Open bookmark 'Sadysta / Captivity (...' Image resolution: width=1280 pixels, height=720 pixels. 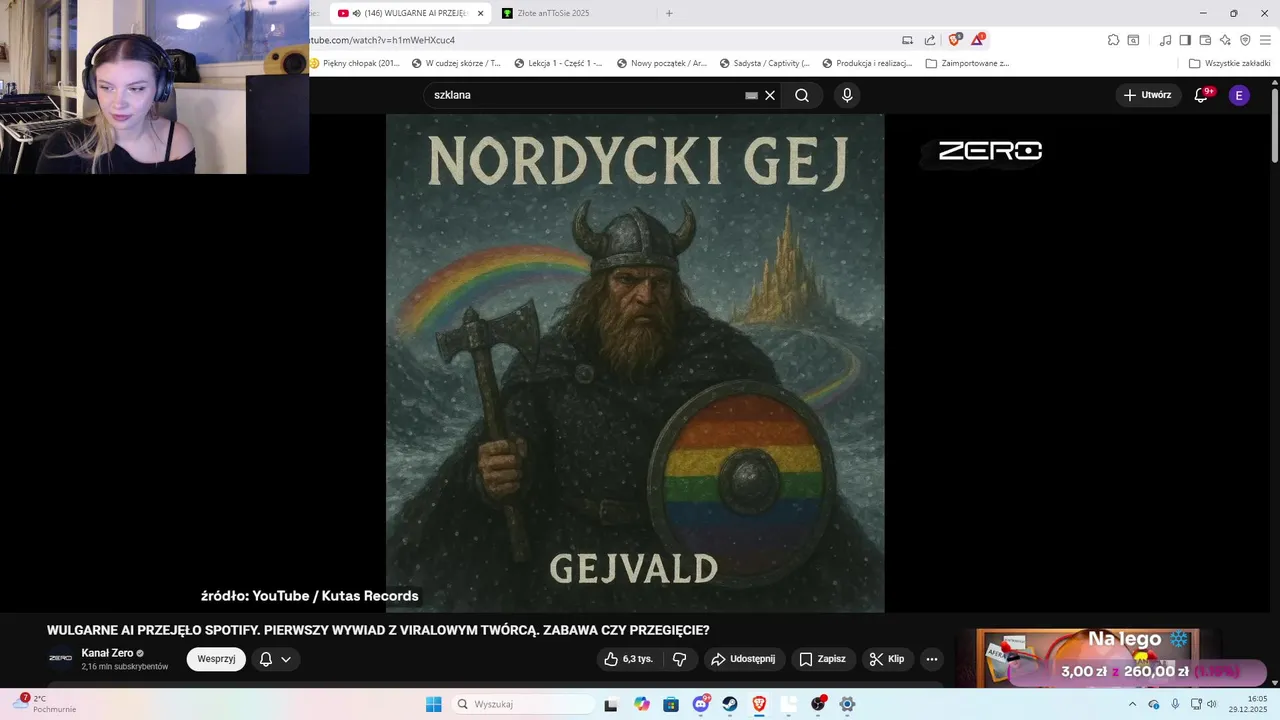[765, 63]
